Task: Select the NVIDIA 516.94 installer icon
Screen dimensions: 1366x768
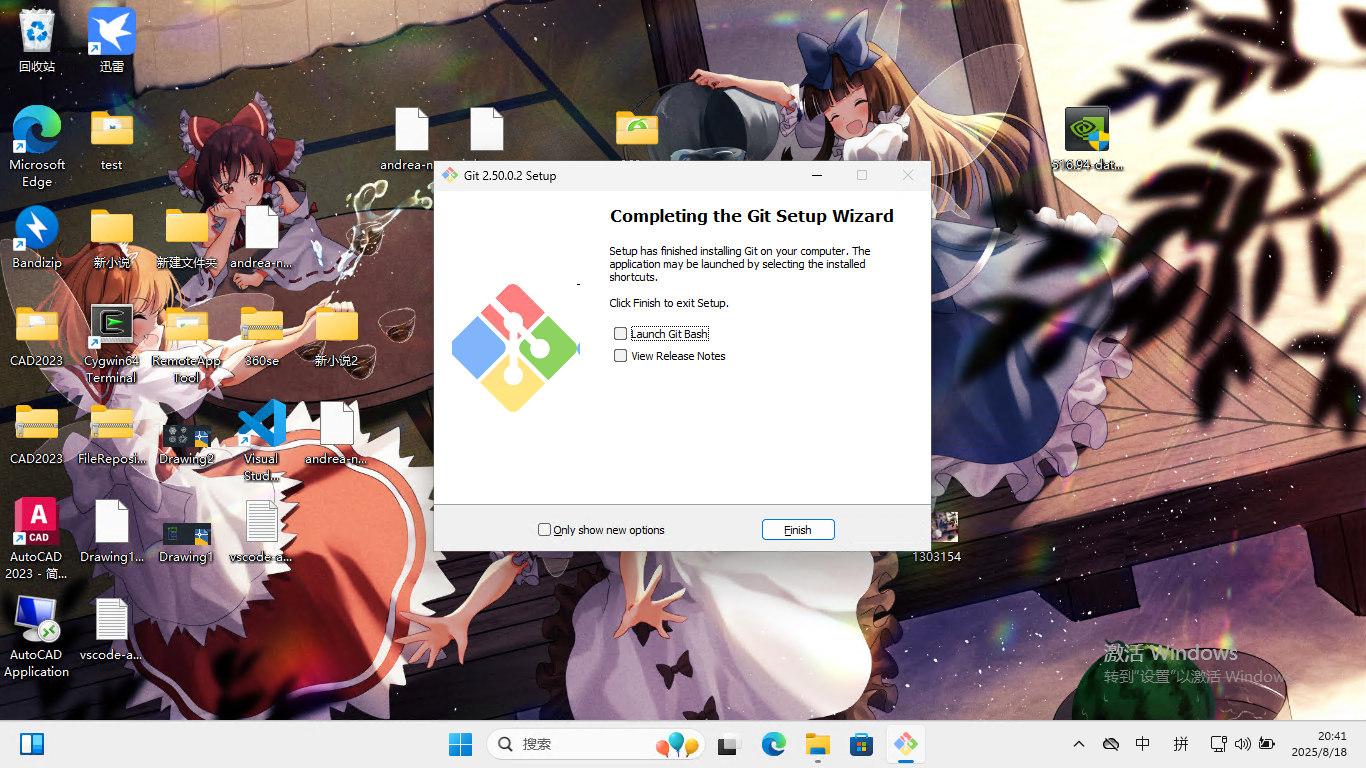Action: click(1087, 139)
